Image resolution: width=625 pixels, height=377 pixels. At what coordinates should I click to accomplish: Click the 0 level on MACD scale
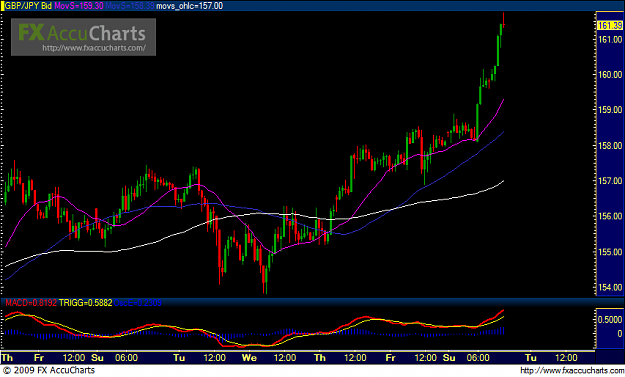619,334
